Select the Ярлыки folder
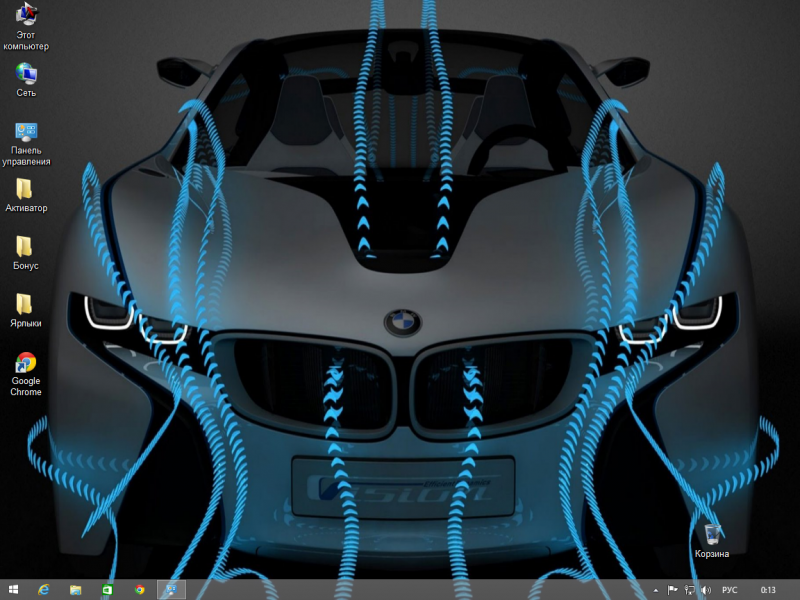The height and width of the screenshot is (600, 800). (26, 311)
